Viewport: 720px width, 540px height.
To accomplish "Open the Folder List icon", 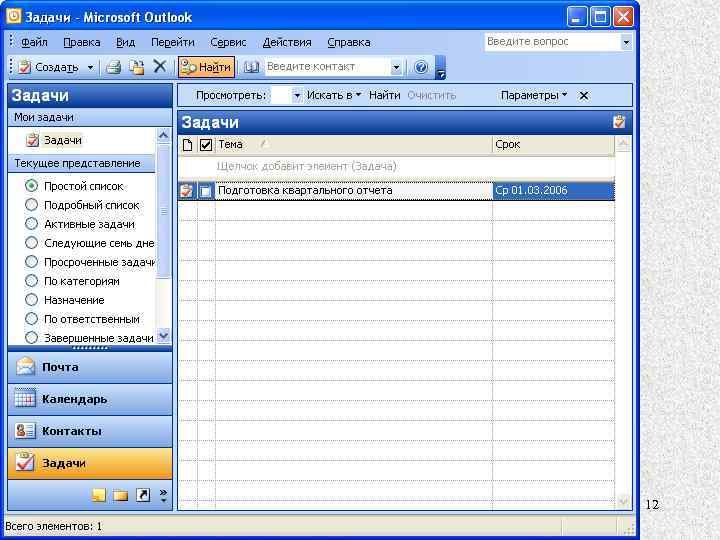I will tap(121, 495).
